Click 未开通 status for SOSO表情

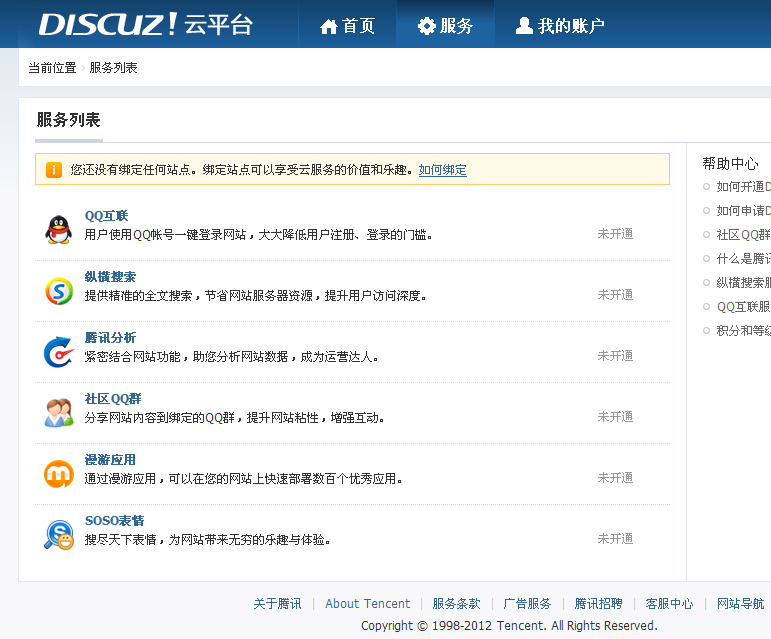pos(615,539)
